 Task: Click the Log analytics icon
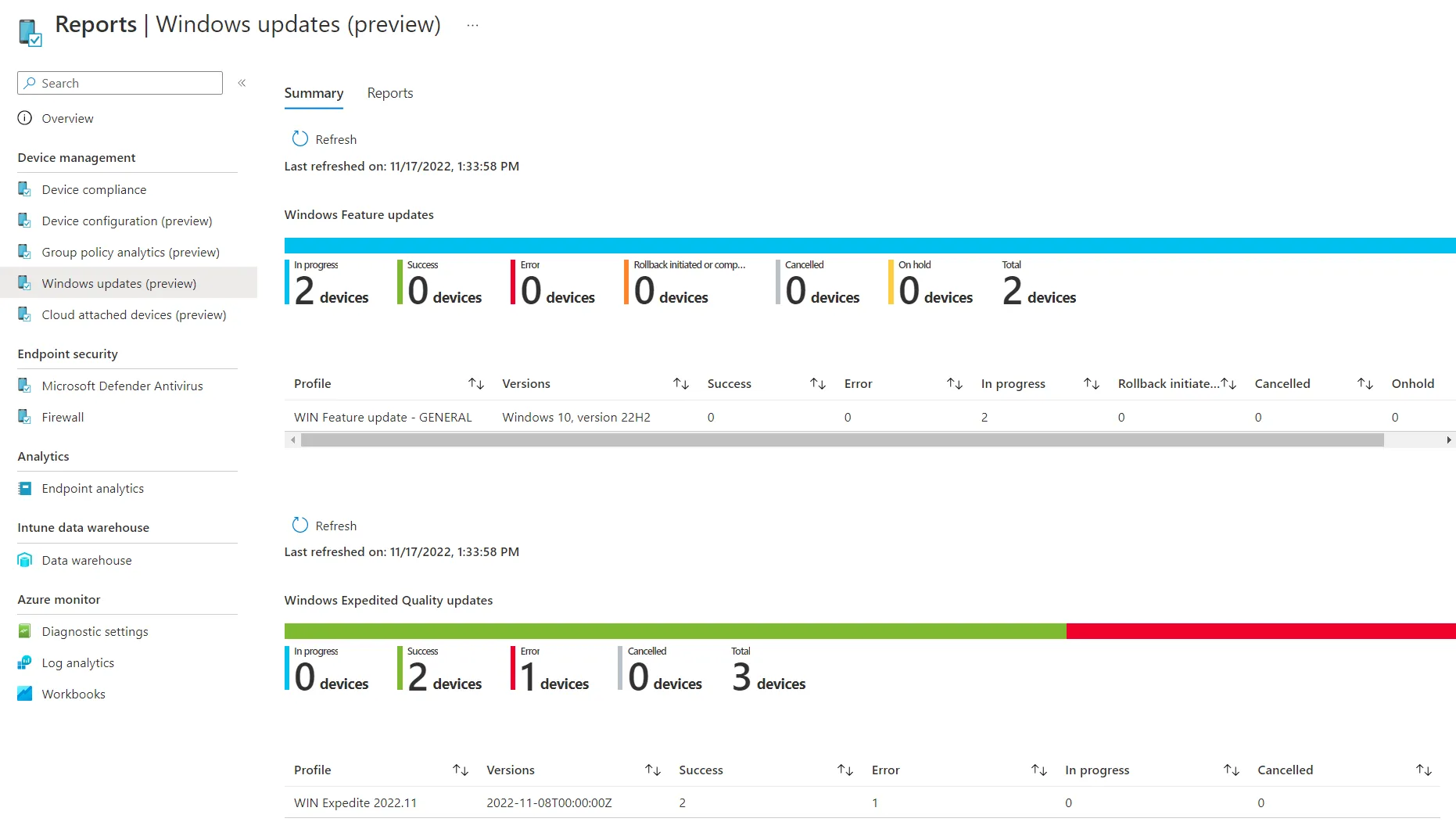tap(25, 662)
